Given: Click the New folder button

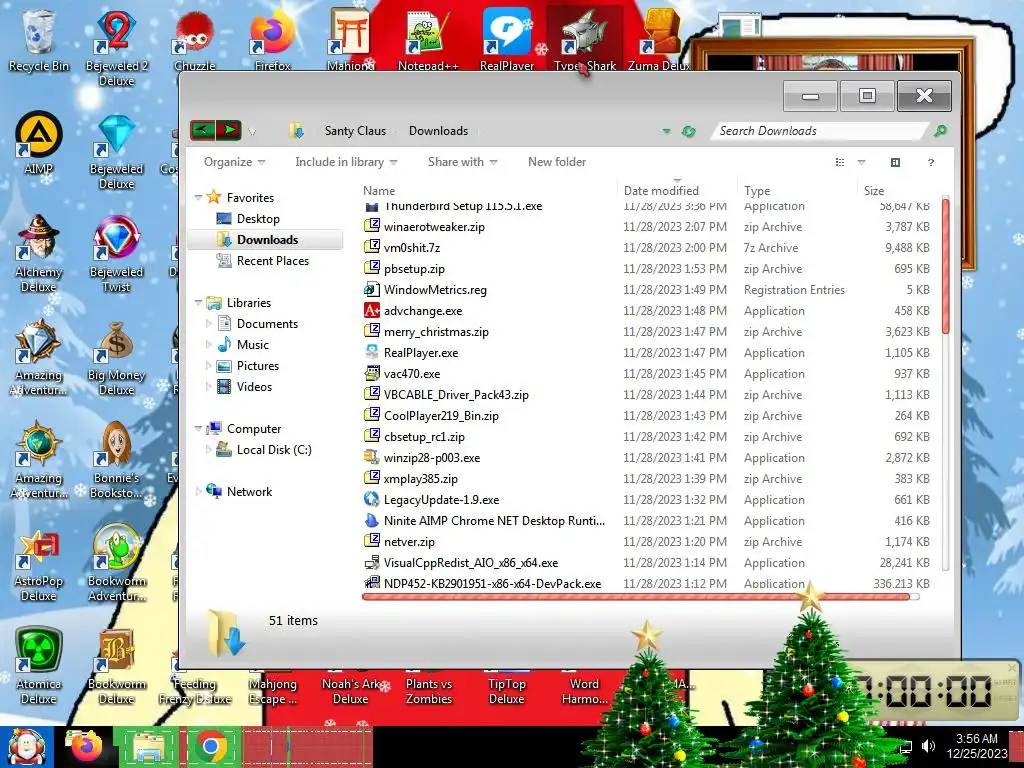Looking at the screenshot, I should pyautogui.click(x=557, y=162).
